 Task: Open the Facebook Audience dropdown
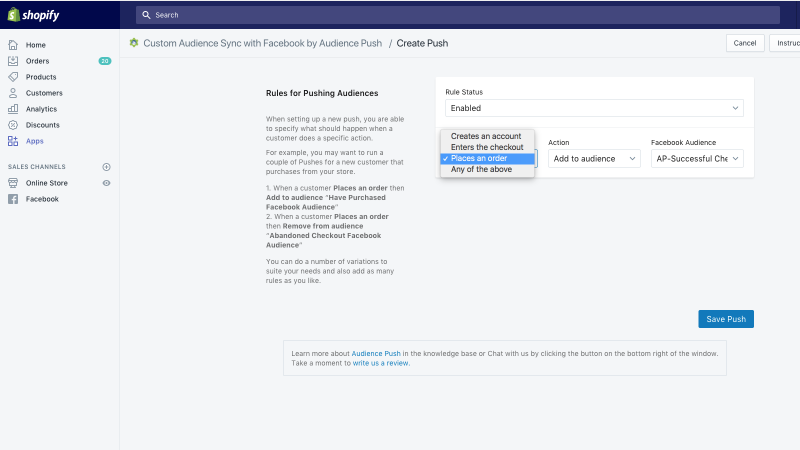coord(697,159)
